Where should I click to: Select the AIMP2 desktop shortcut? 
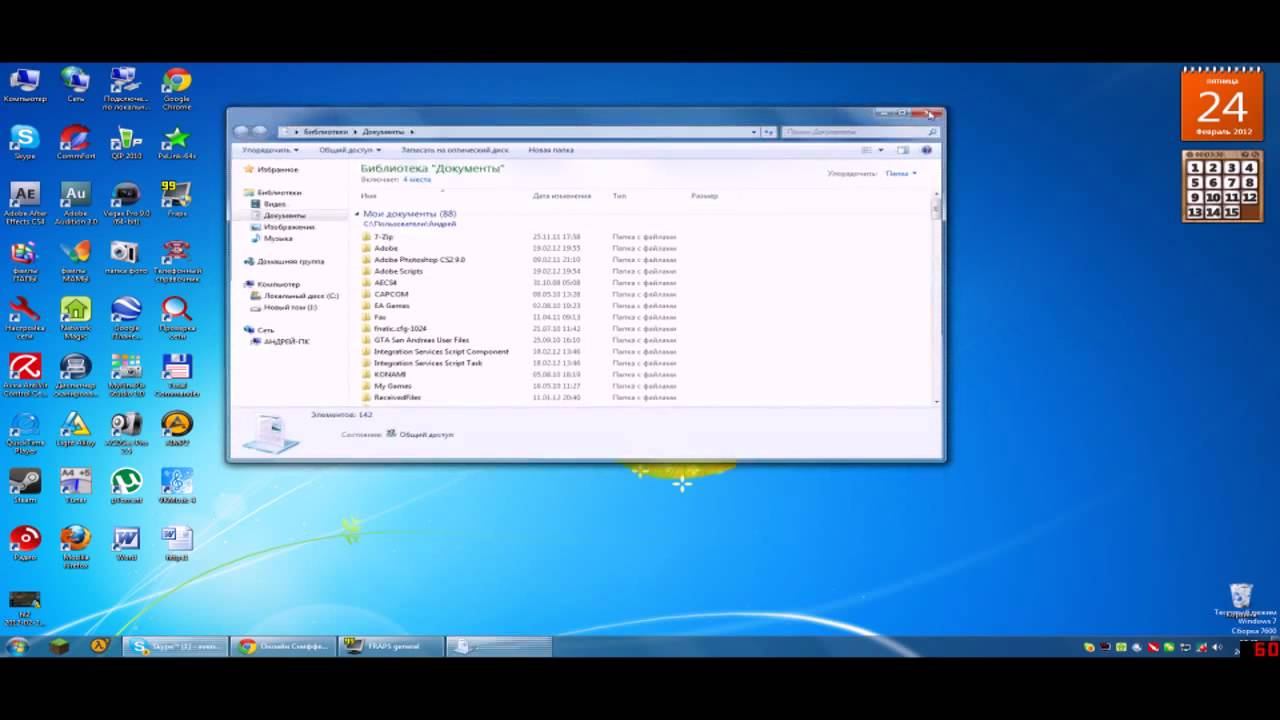177,428
